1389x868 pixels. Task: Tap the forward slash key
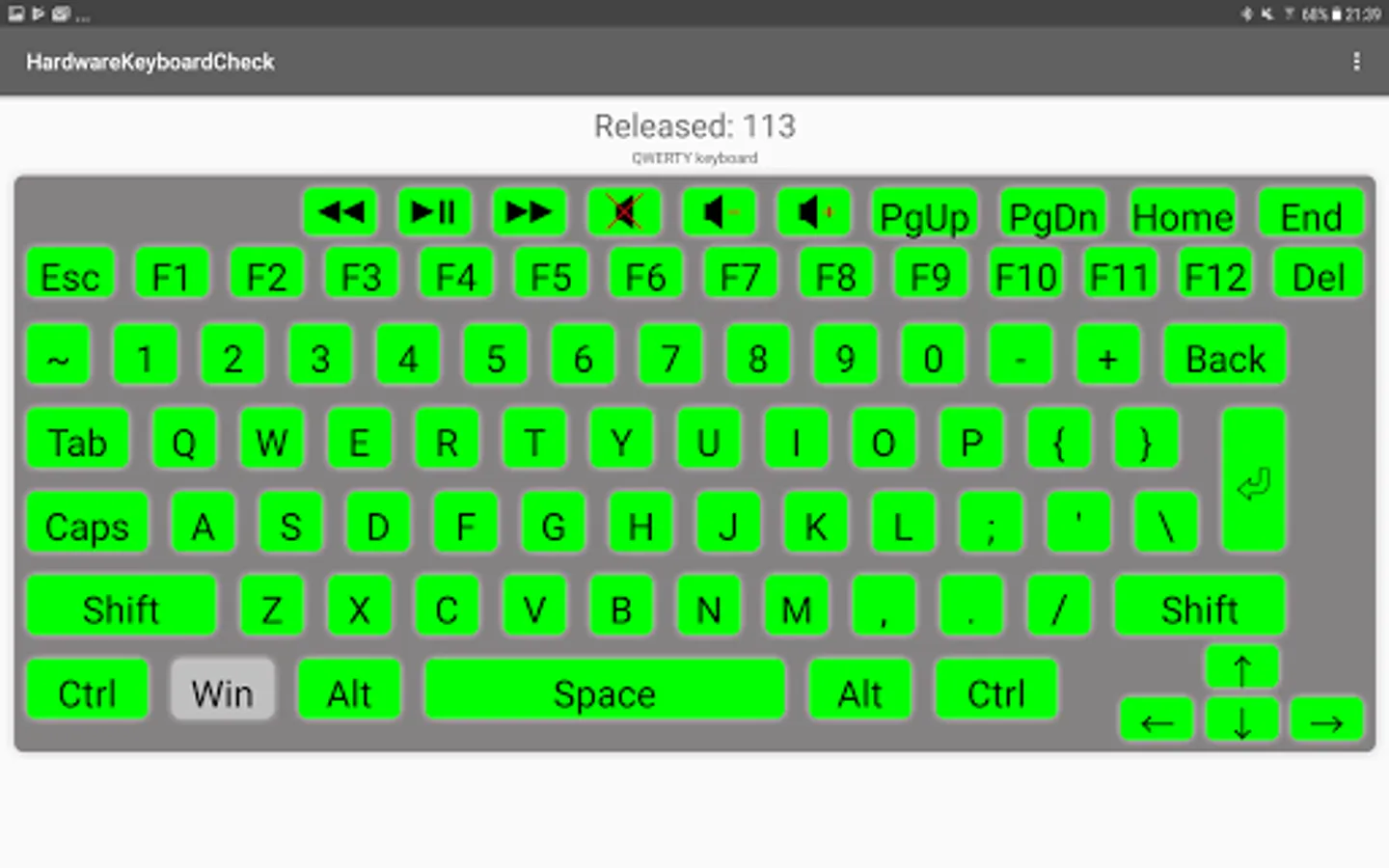(x=1058, y=606)
